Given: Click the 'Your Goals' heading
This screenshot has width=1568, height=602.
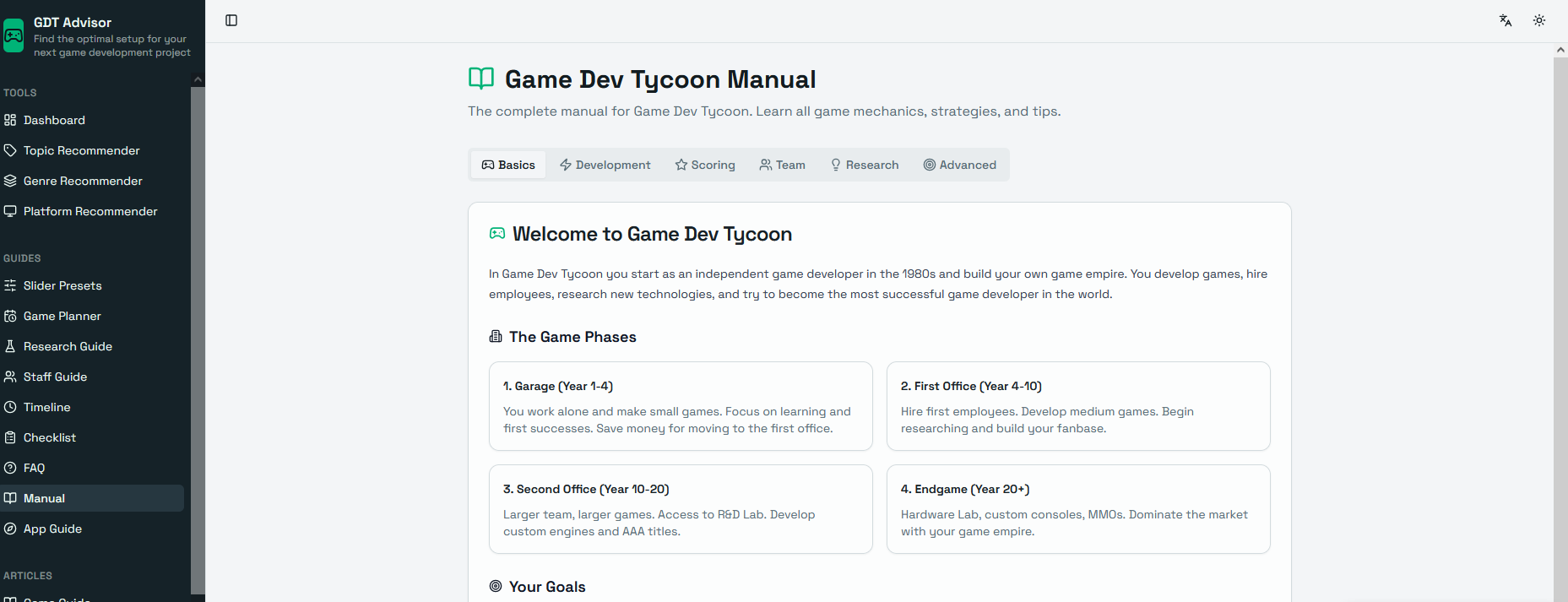Looking at the screenshot, I should click(x=547, y=587).
